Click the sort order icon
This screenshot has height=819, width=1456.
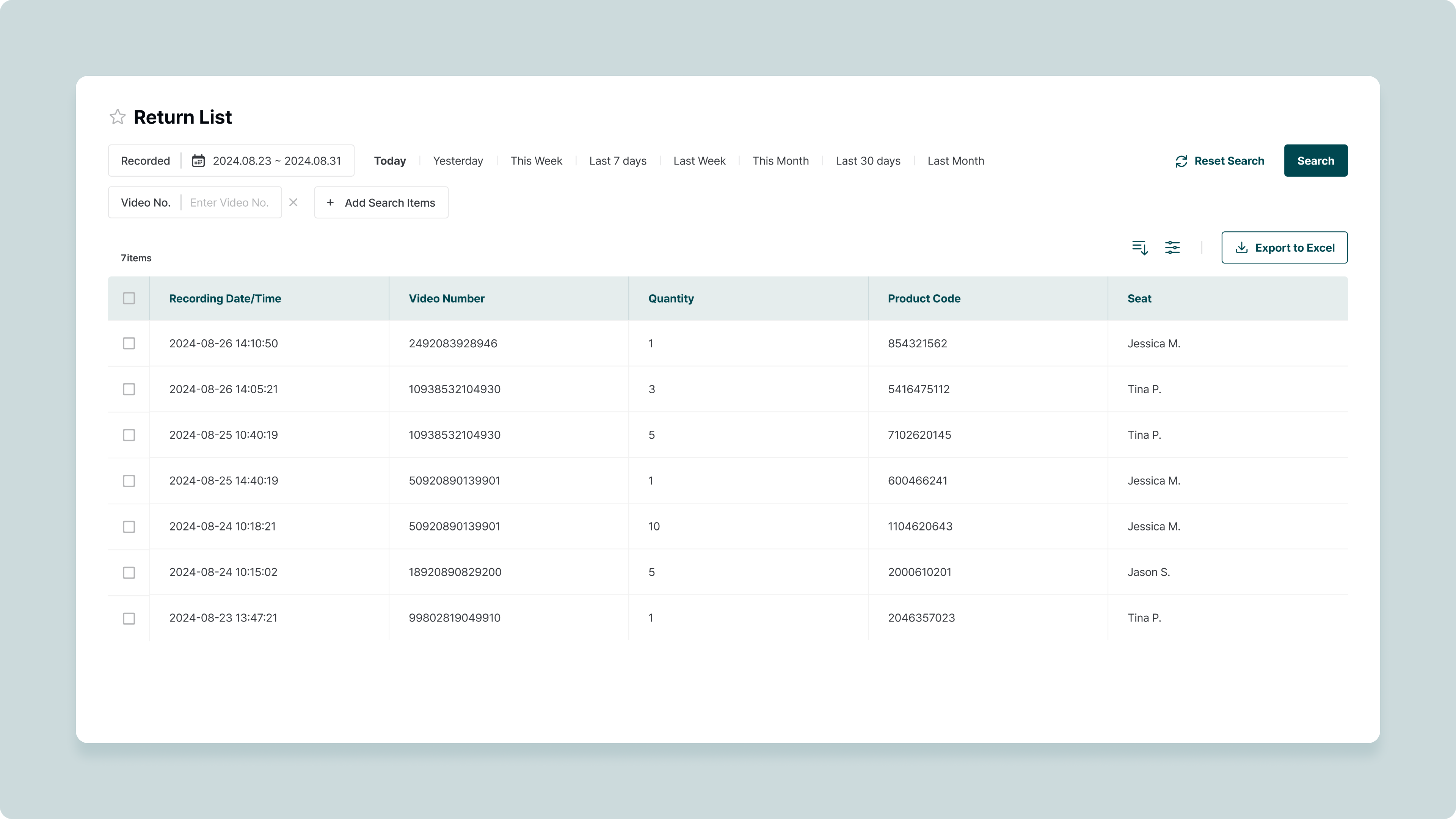coord(1139,248)
